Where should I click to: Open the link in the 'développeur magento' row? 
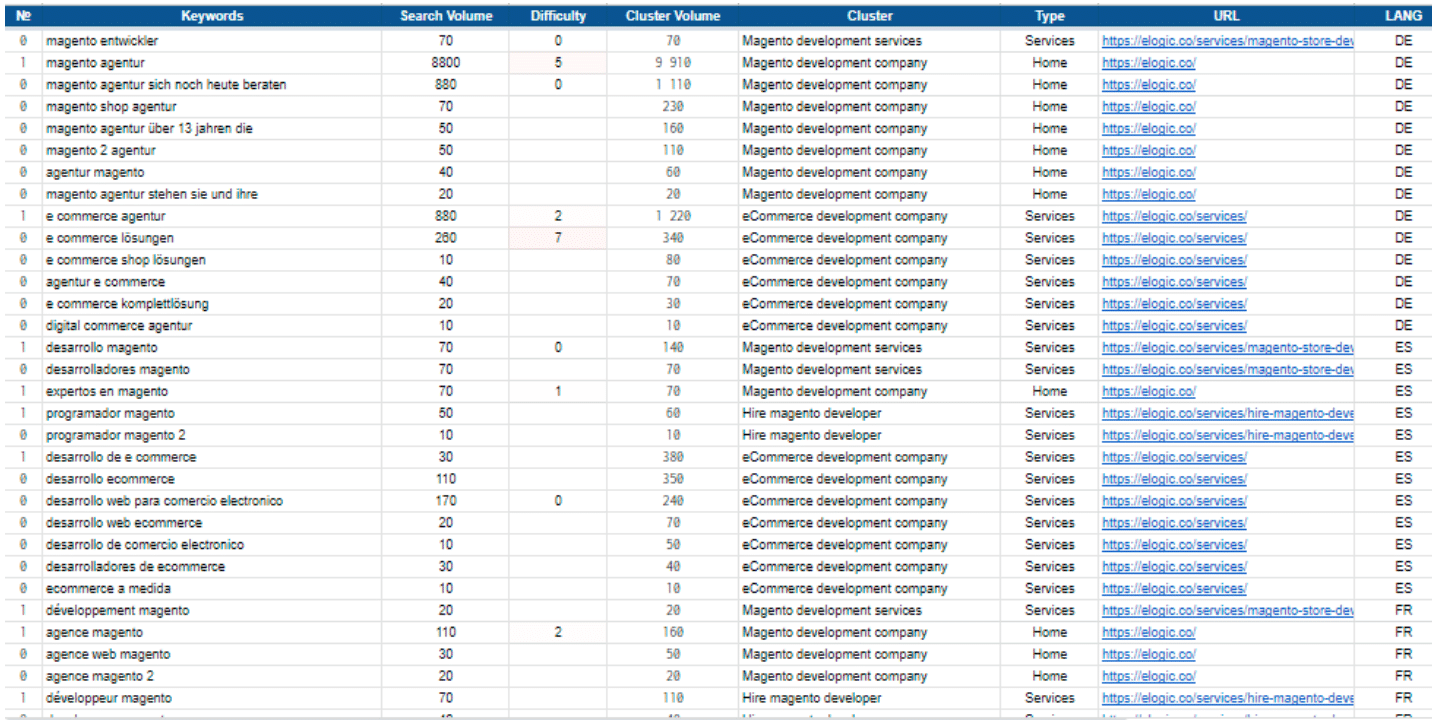[1228, 698]
